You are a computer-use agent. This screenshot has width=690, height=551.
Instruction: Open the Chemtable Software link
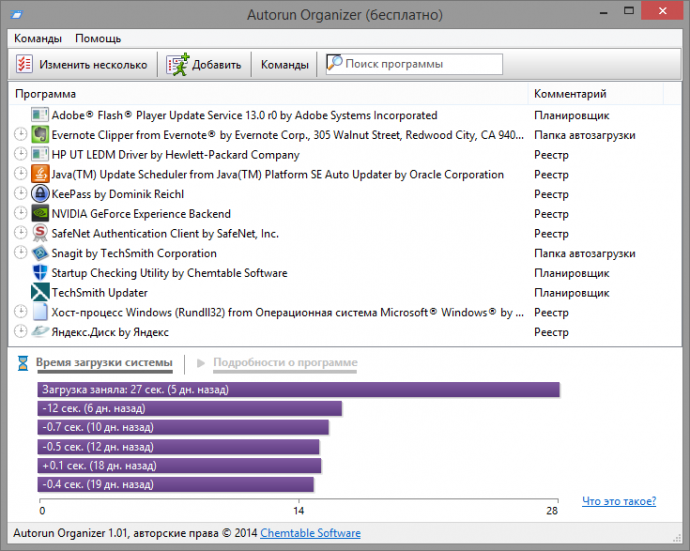click(310, 533)
